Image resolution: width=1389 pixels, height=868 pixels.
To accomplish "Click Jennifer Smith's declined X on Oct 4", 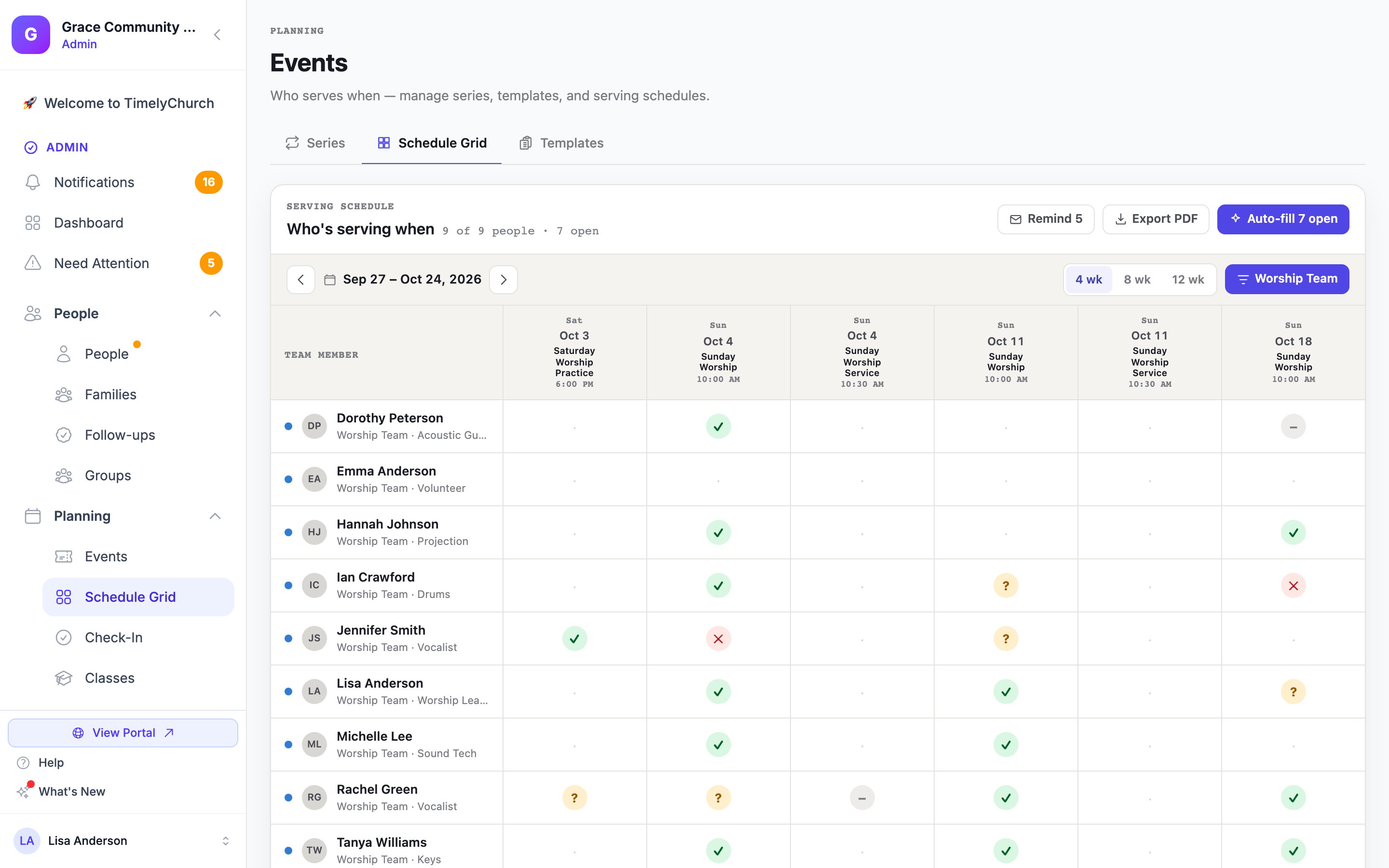I will (718, 638).
